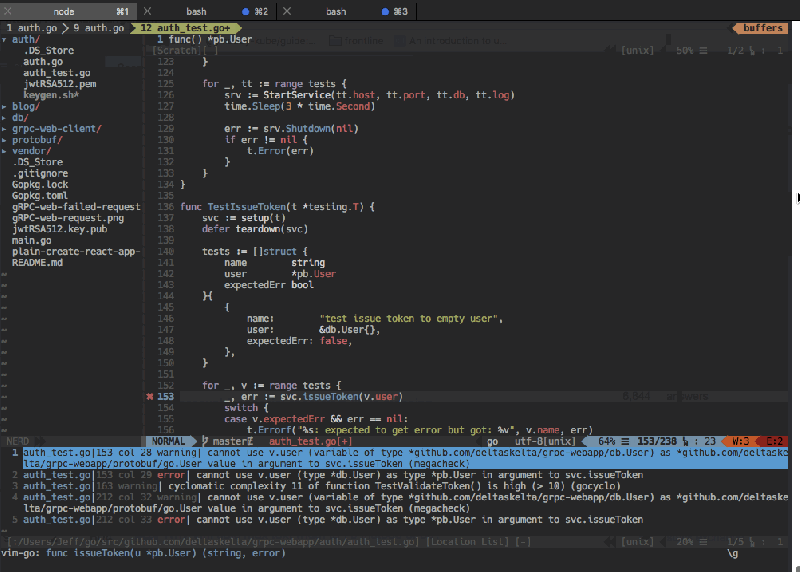Close the bash ⌘3 tab
This screenshot has width=800, height=572.
click(287, 11)
